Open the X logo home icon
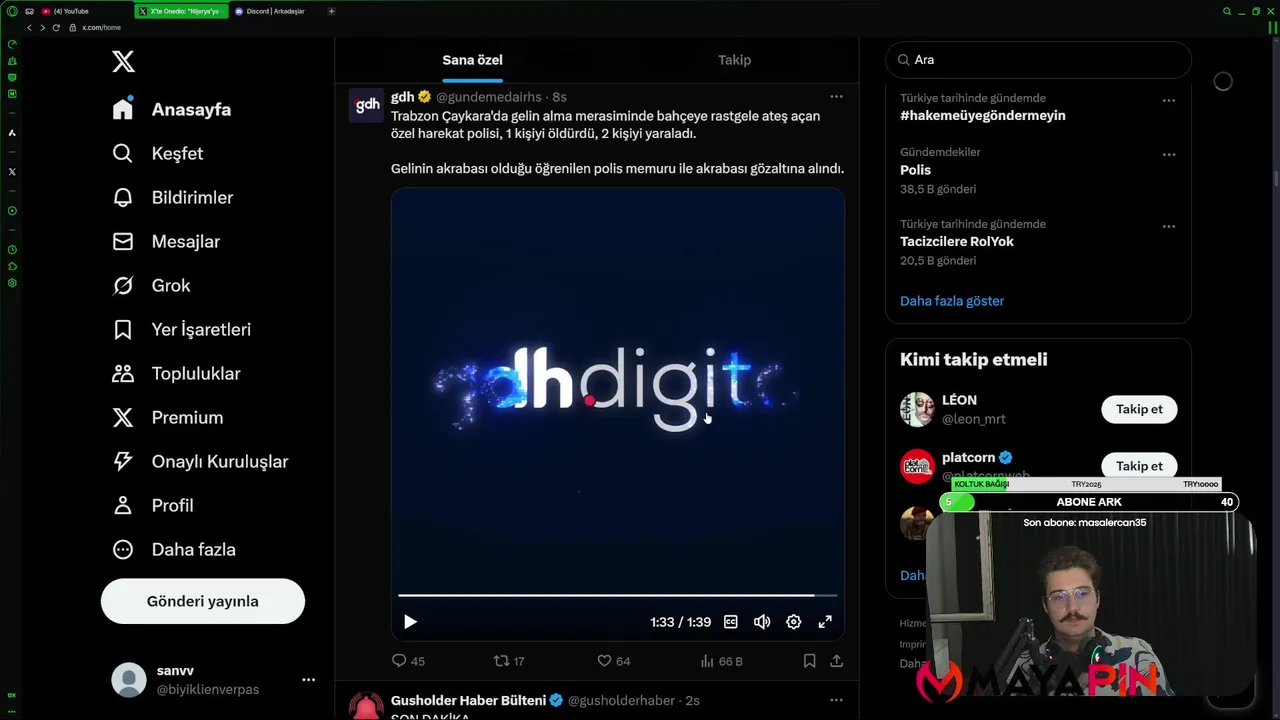This screenshot has width=1280, height=720. (123, 61)
